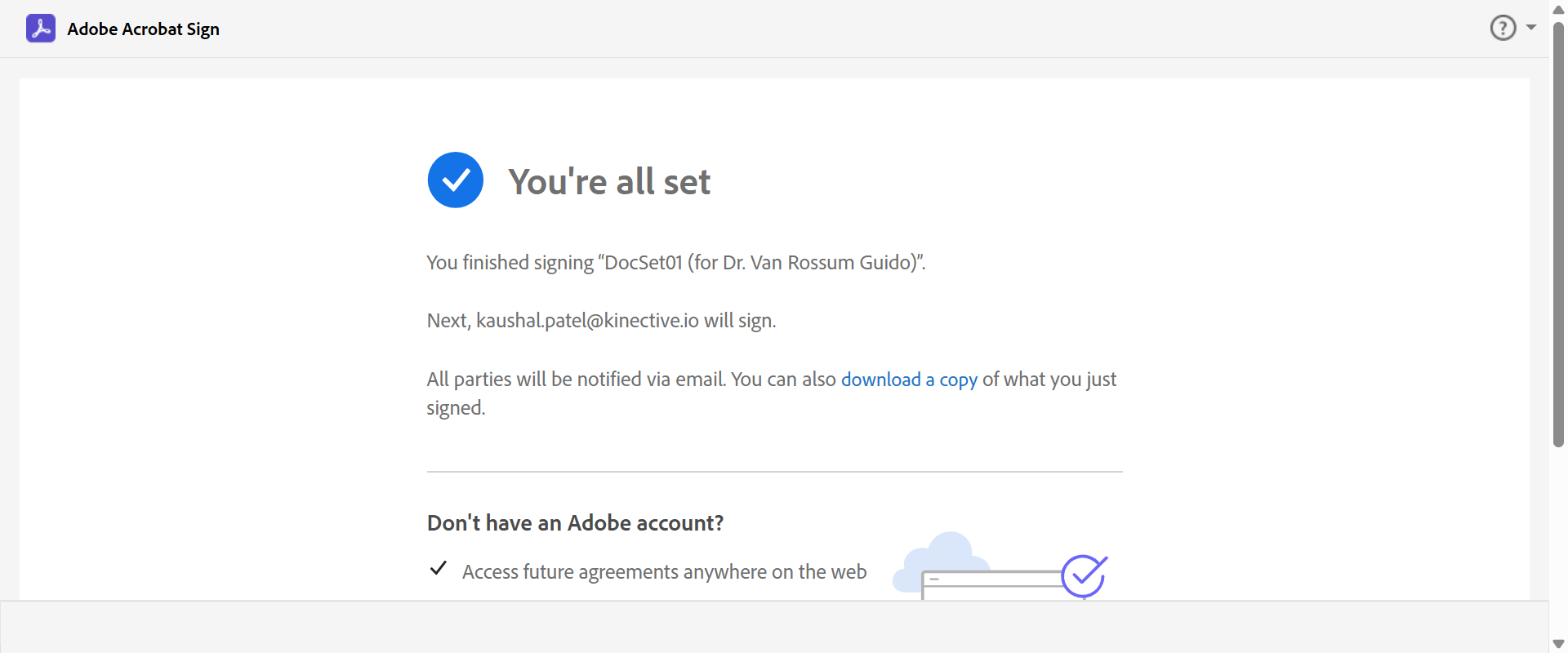Click the blue success checkmark circle
Image resolution: width=1568 pixels, height=653 pixels.
[456, 180]
